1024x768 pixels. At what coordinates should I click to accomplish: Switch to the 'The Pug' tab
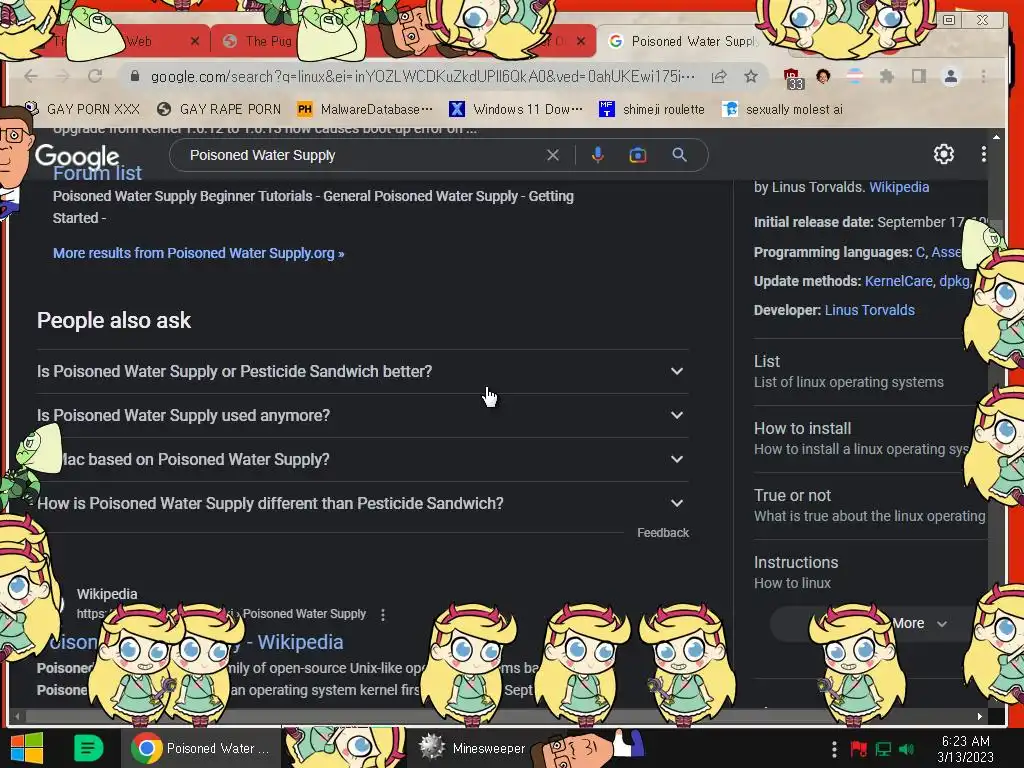(x=268, y=41)
